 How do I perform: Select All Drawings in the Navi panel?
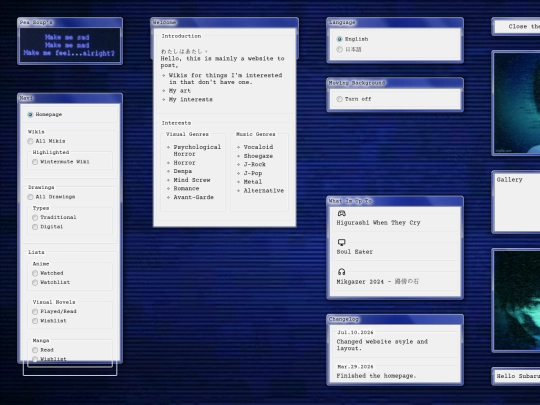pyautogui.click(x=30, y=197)
